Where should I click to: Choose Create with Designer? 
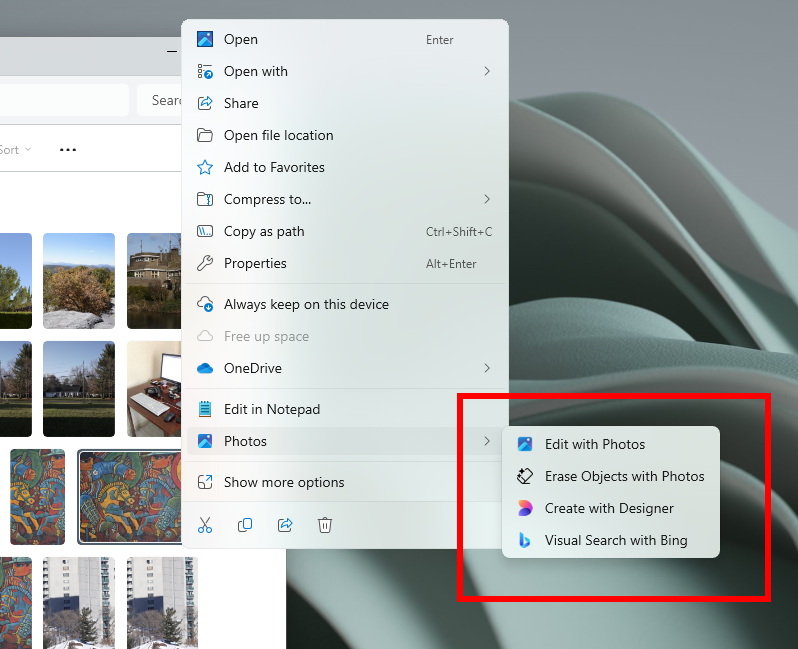(609, 508)
